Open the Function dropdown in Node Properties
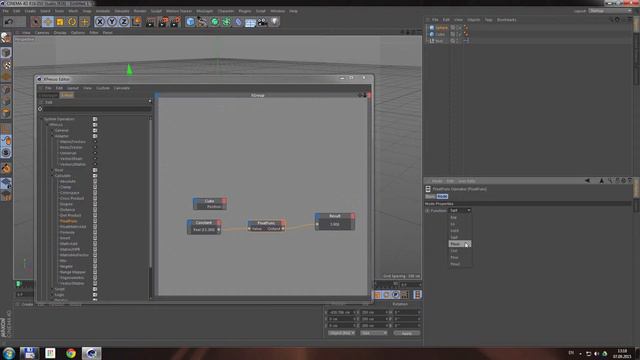640x360 pixels. click(x=460, y=211)
